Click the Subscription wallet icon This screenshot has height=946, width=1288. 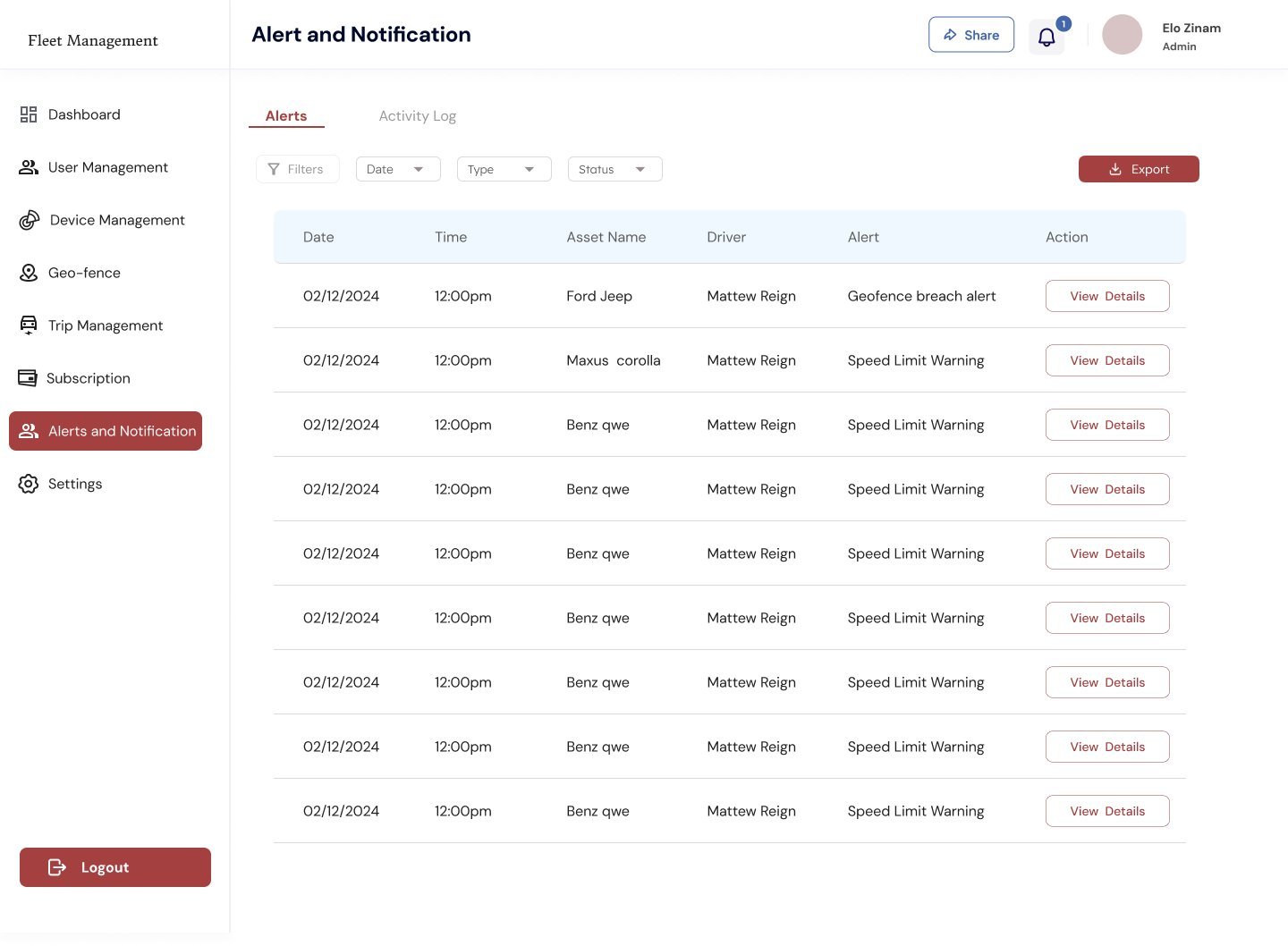[28, 378]
